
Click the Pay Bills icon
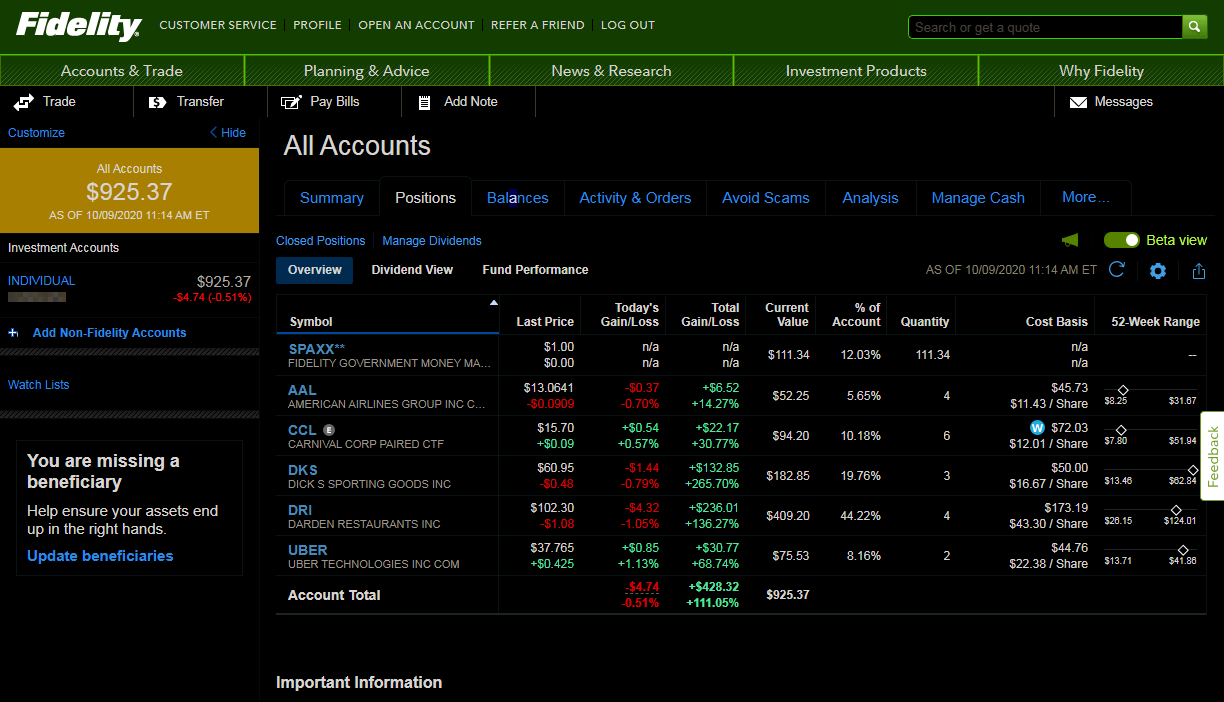click(291, 102)
